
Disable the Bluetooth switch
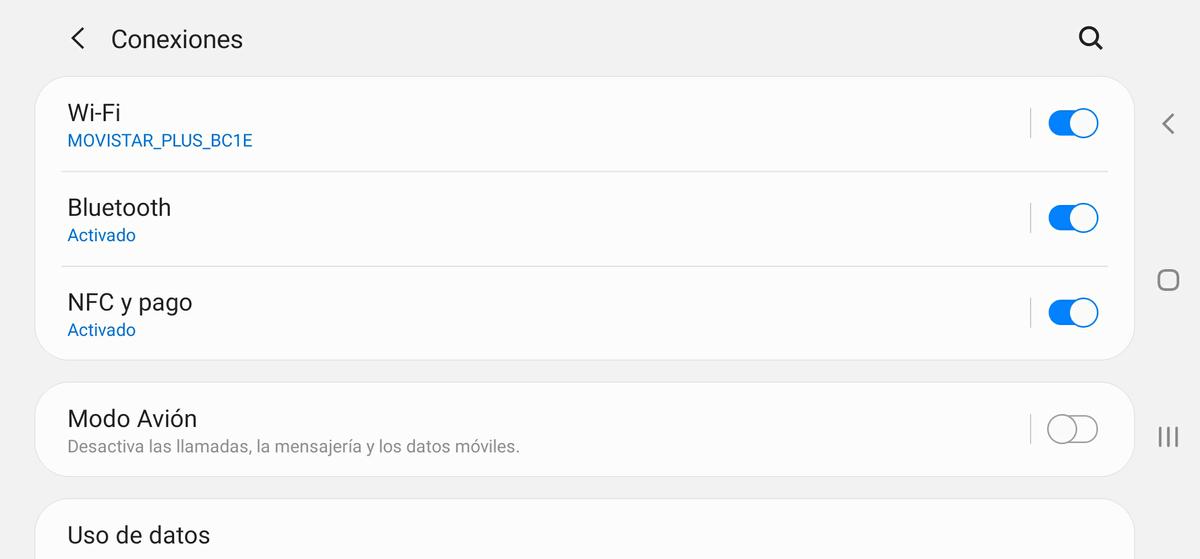click(1072, 218)
